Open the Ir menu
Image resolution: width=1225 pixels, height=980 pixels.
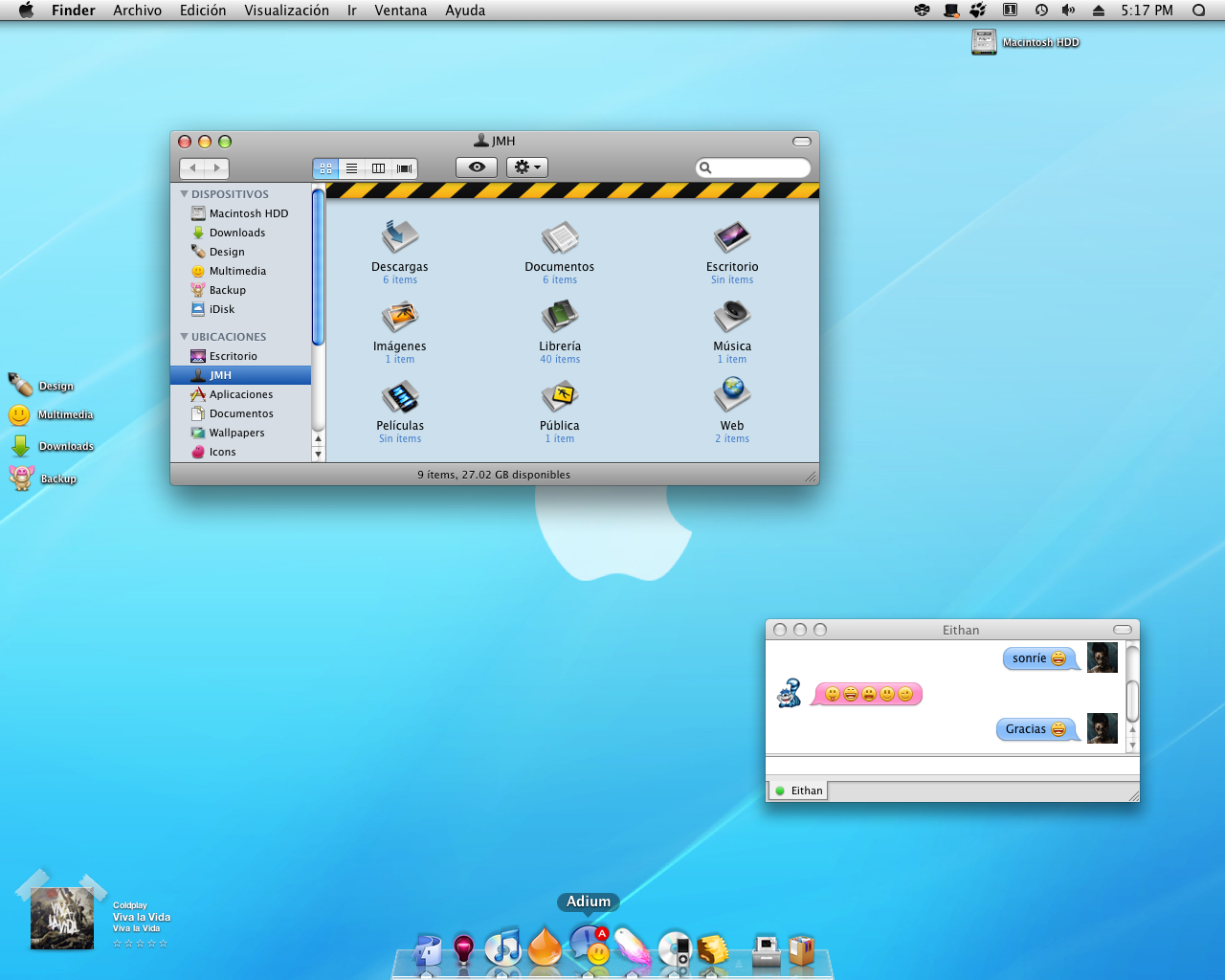[x=352, y=11]
